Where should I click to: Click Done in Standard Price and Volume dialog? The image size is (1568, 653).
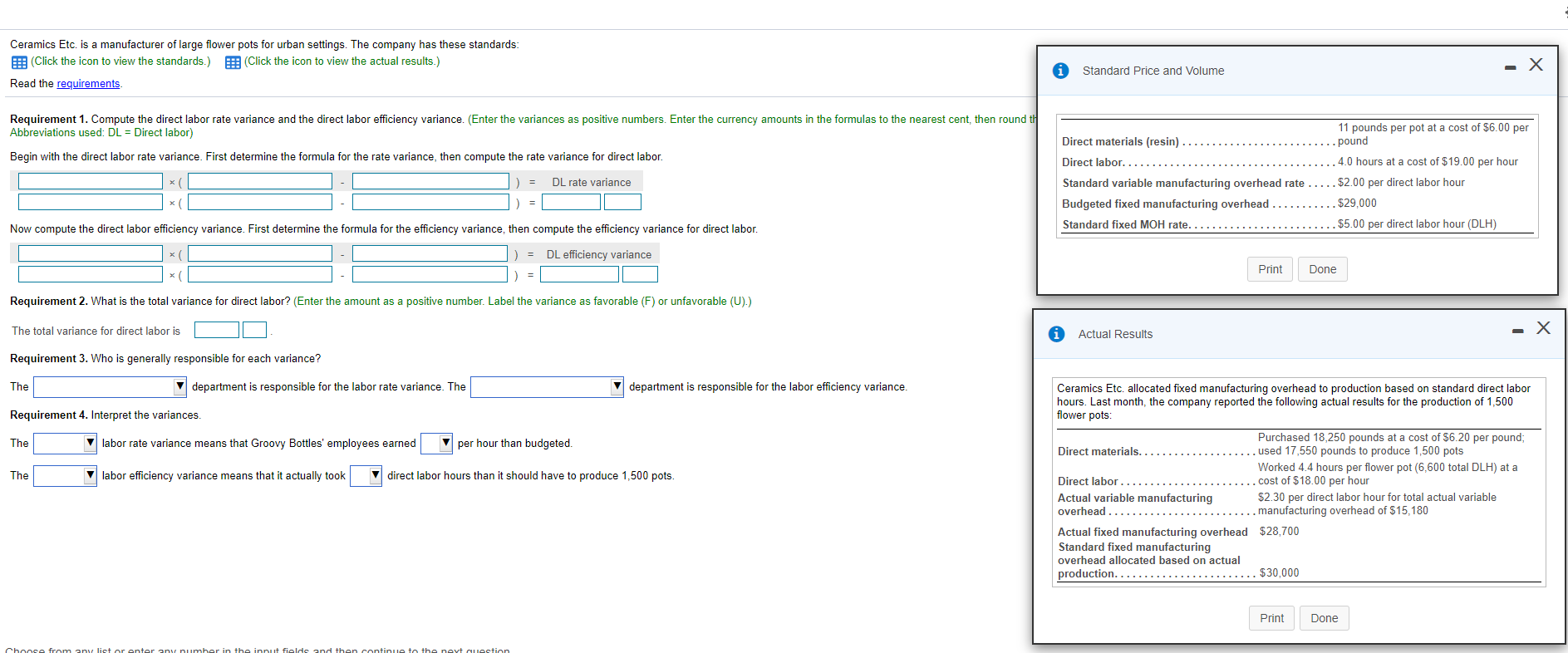pos(1322,269)
